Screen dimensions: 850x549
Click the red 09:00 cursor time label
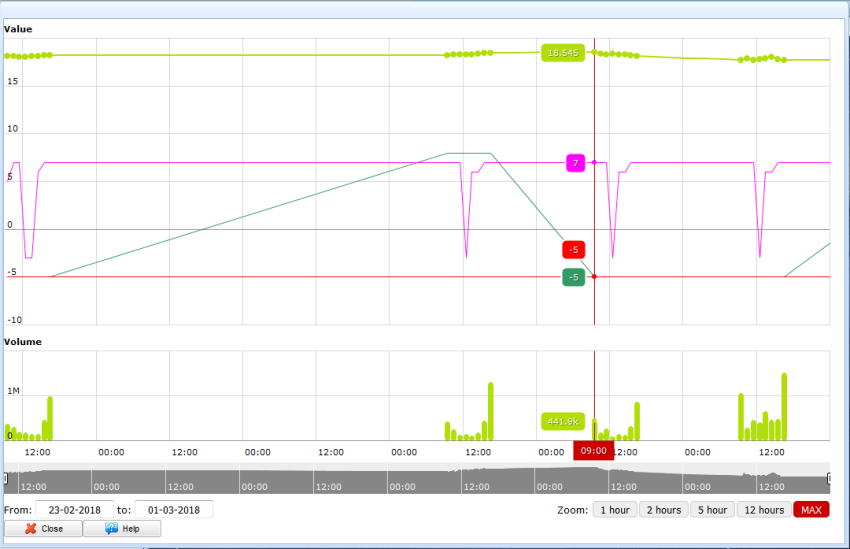coord(594,451)
